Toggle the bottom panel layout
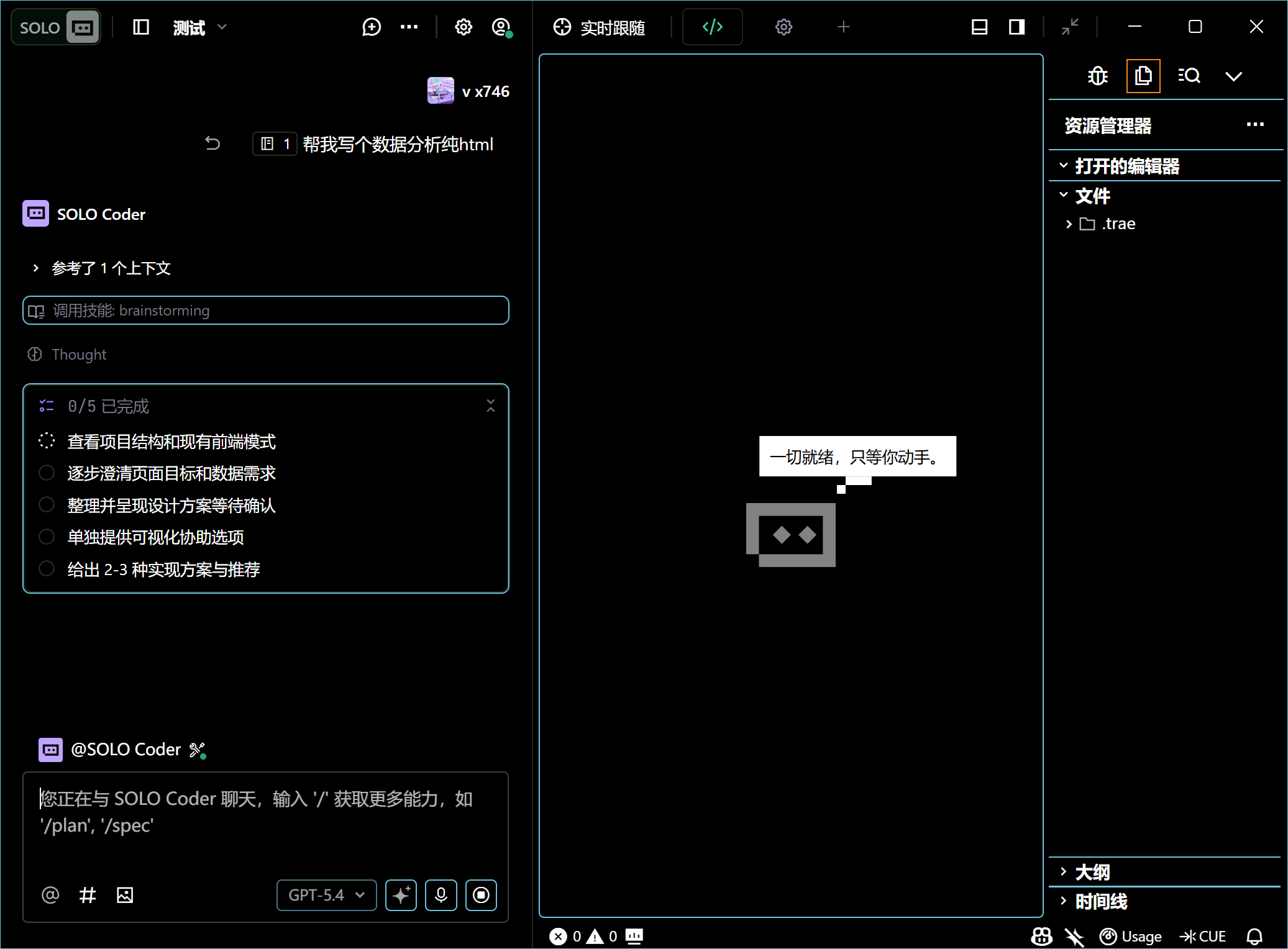This screenshot has width=1288, height=949. (979, 27)
